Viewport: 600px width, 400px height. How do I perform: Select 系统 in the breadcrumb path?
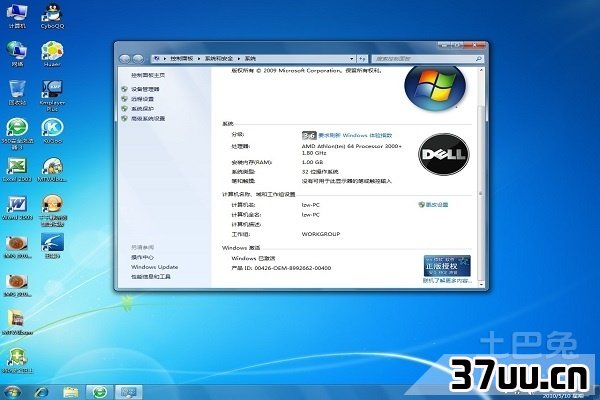[250, 59]
